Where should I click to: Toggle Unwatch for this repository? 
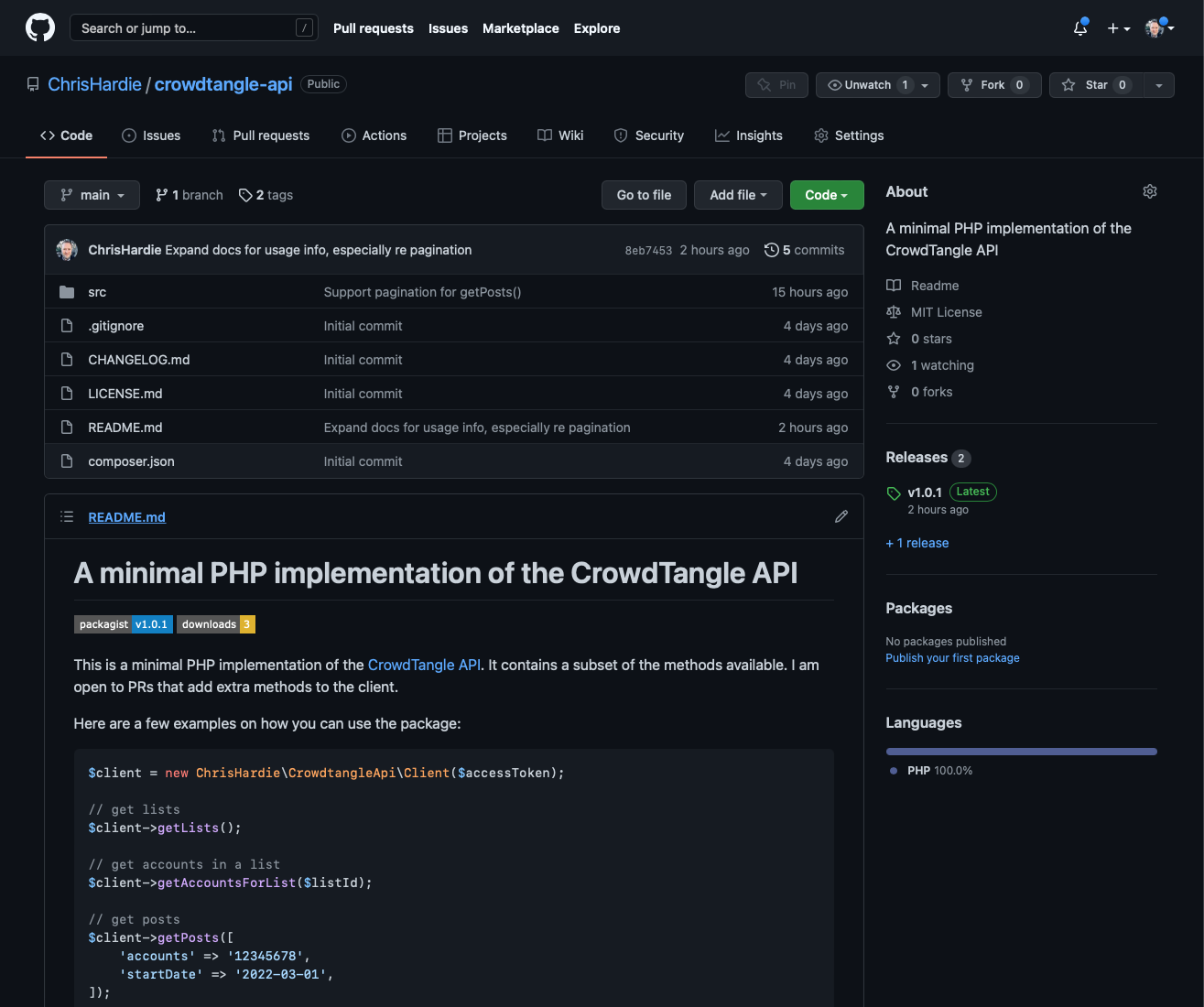tap(867, 85)
